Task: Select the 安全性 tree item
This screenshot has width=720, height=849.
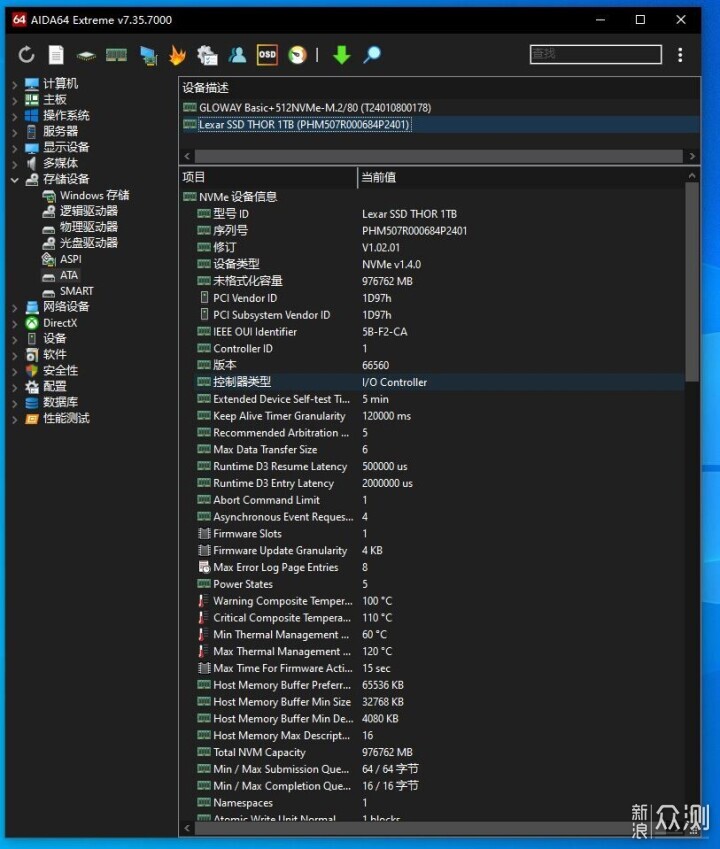Action: click(x=61, y=371)
